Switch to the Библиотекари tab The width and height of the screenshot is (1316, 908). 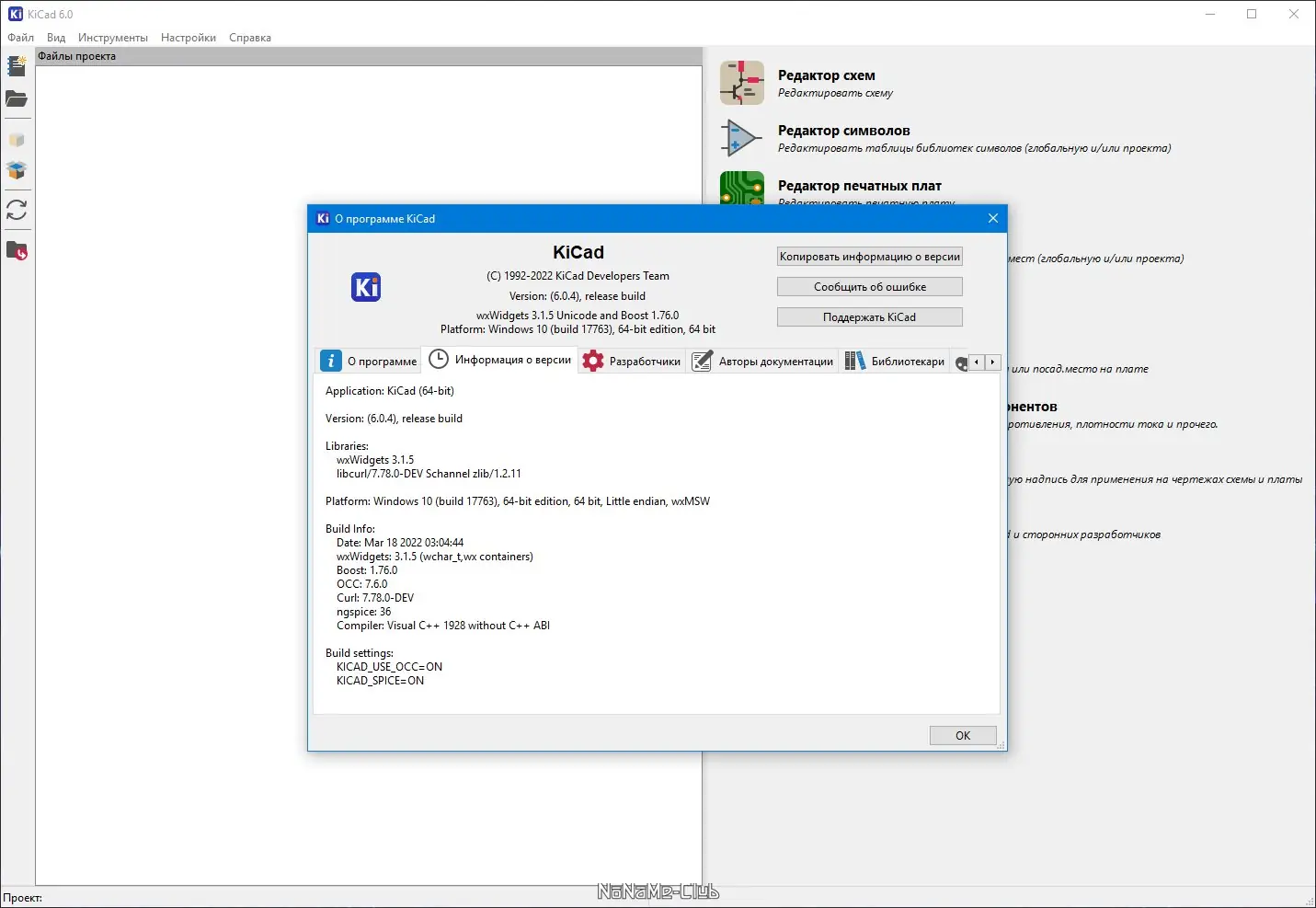coord(895,362)
